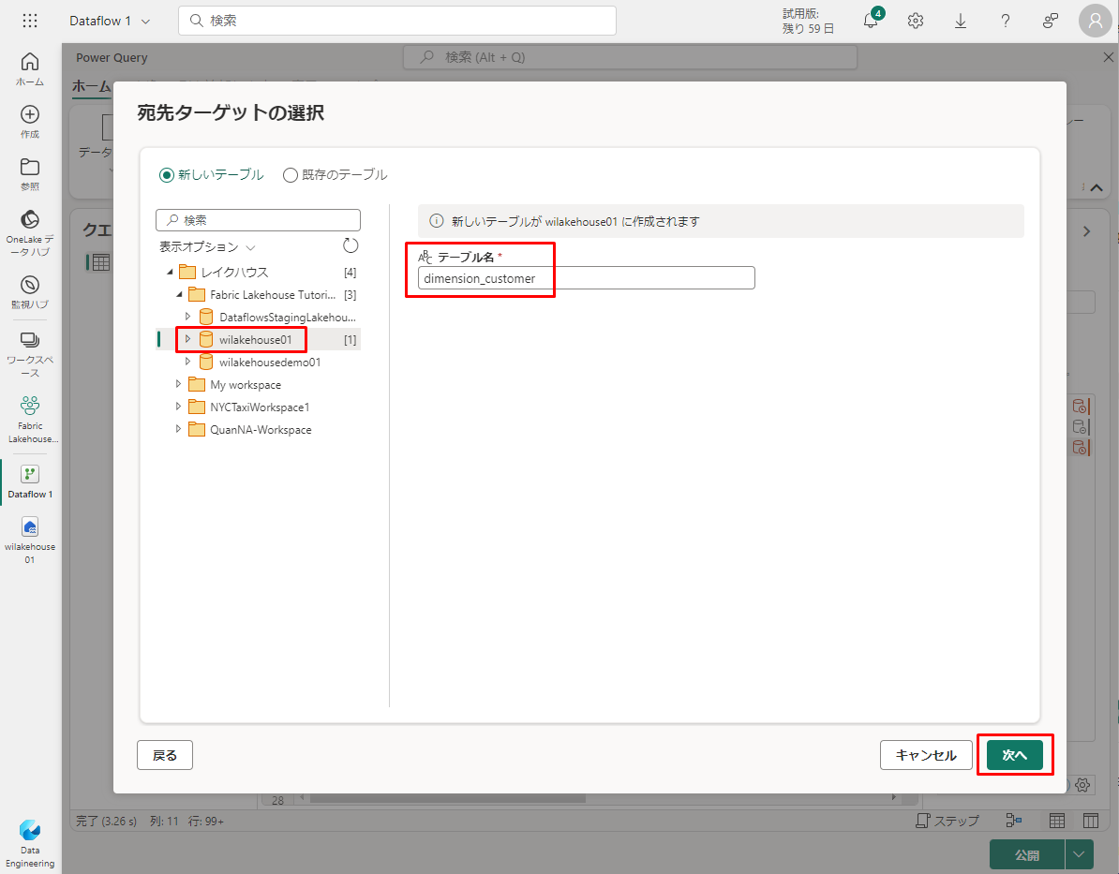Expand wilakehousedemo01 tree node
1119x874 pixels.
tap(188, 362)
